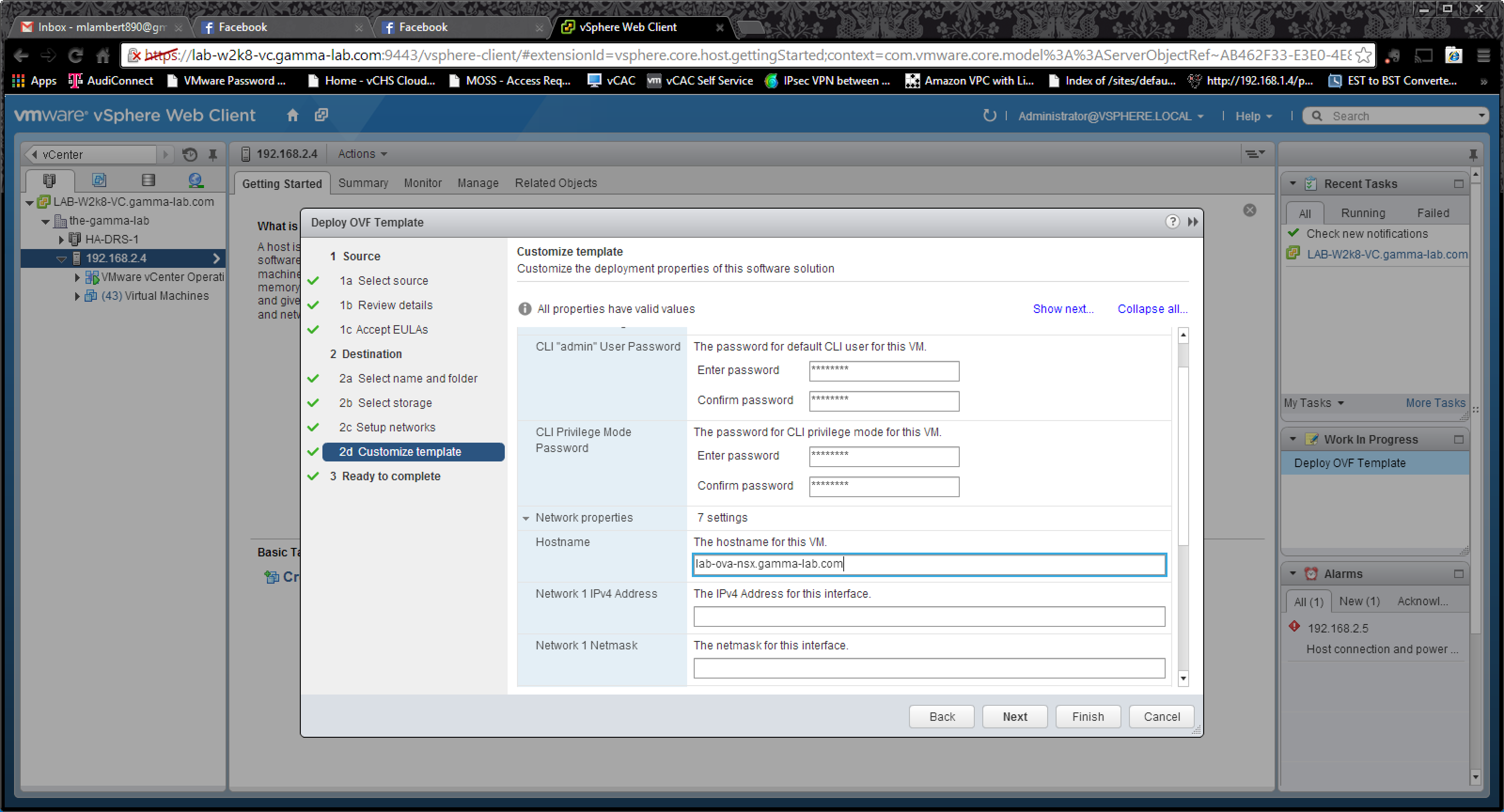
Task: Click the Network 1 IPv4 Address field
Action: (928, 617)
